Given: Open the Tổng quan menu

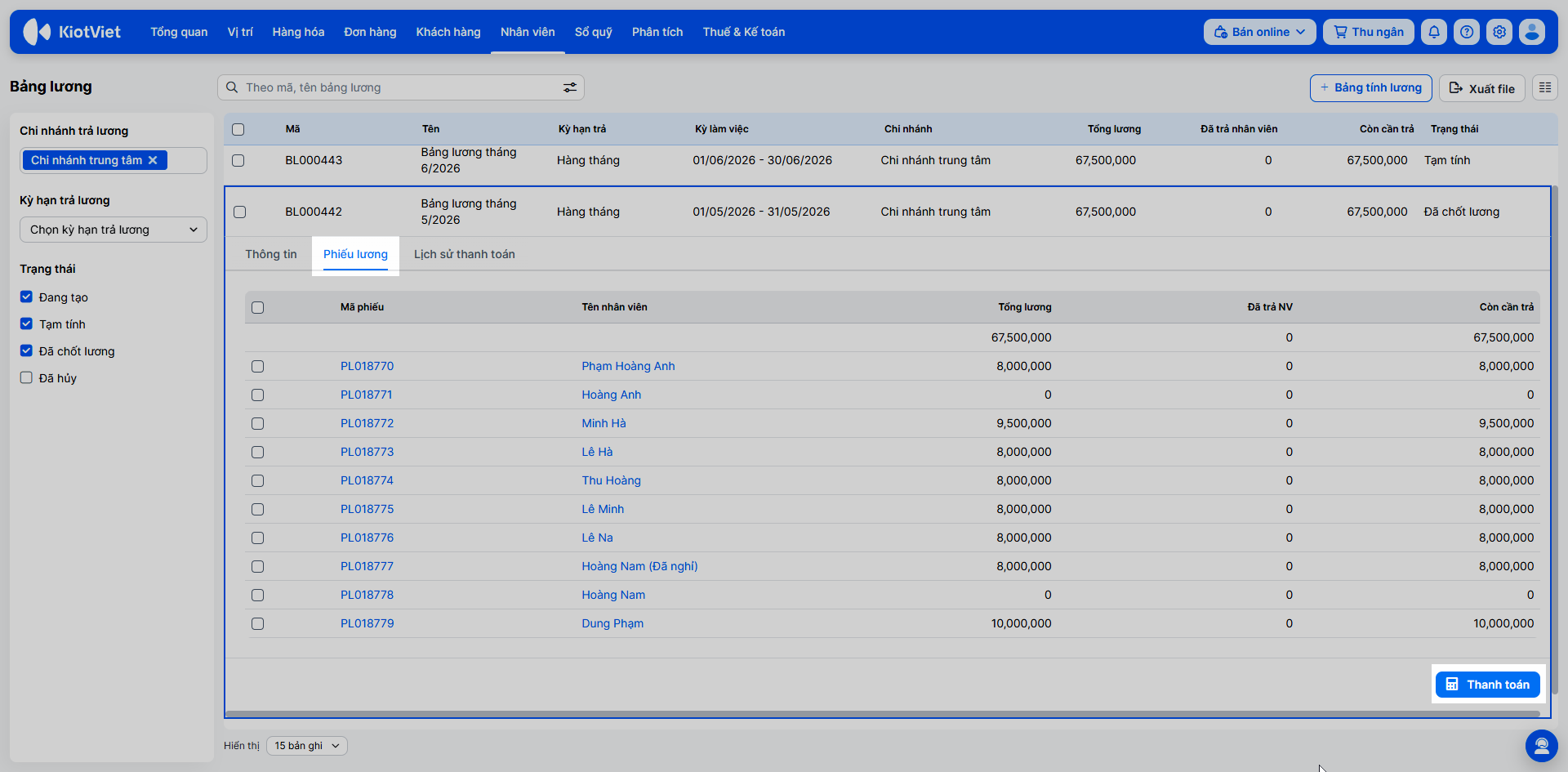Looking at the screenshot, I should [179, 32].
